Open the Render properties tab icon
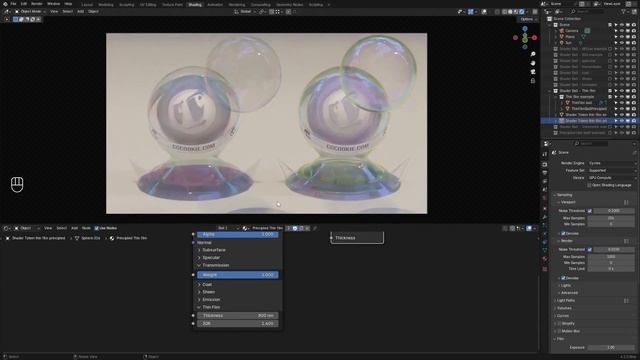 [x=545, y=164]
